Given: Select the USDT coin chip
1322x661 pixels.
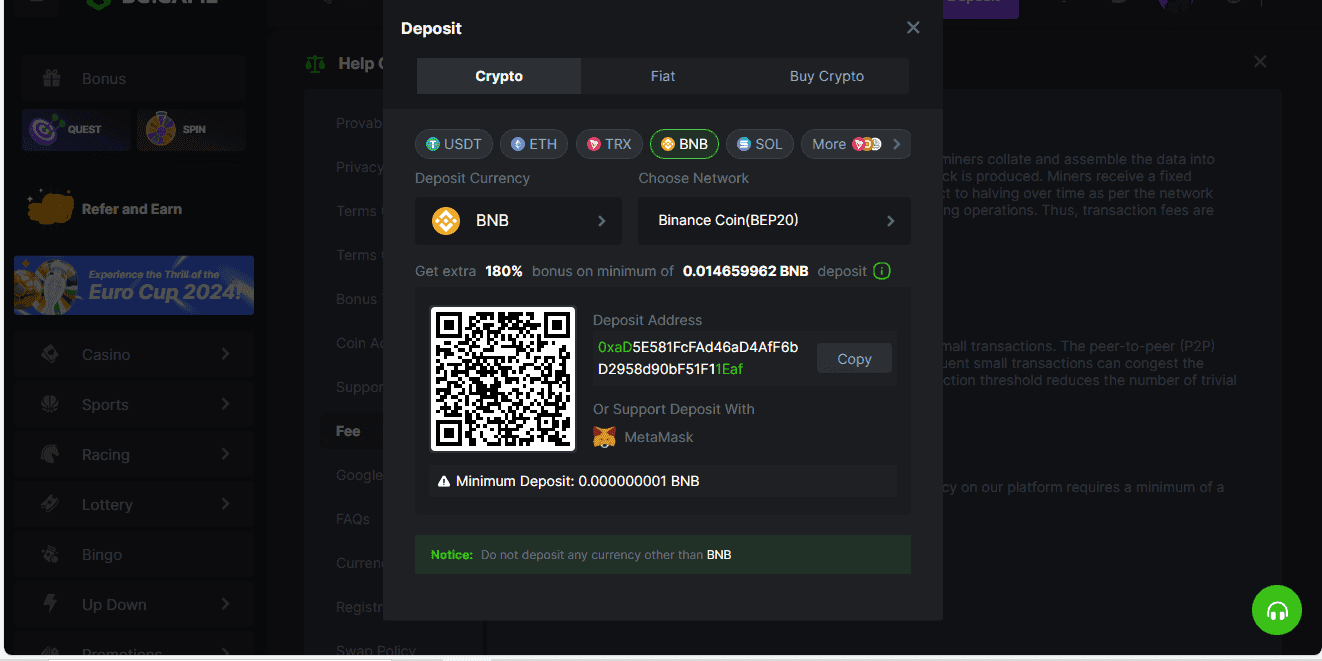Looking at the screenshot, I should click(x=454, y=144).
